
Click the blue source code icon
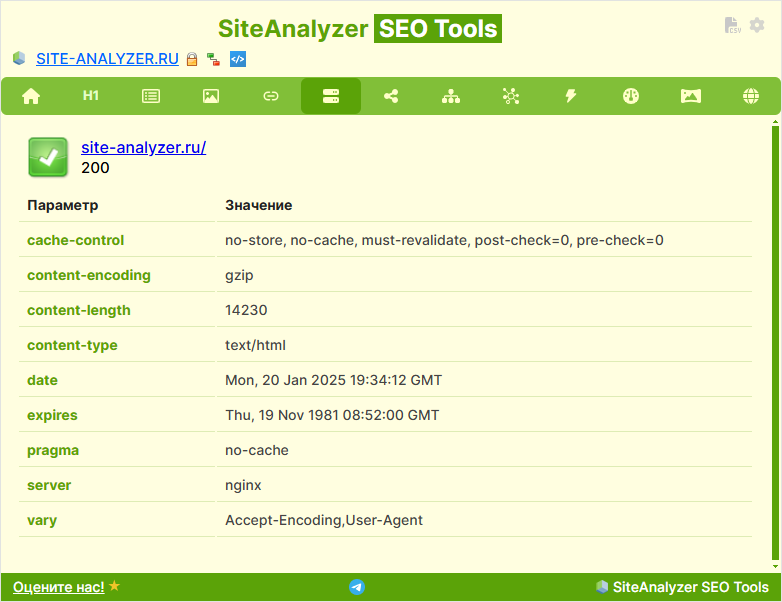[238, 59]
